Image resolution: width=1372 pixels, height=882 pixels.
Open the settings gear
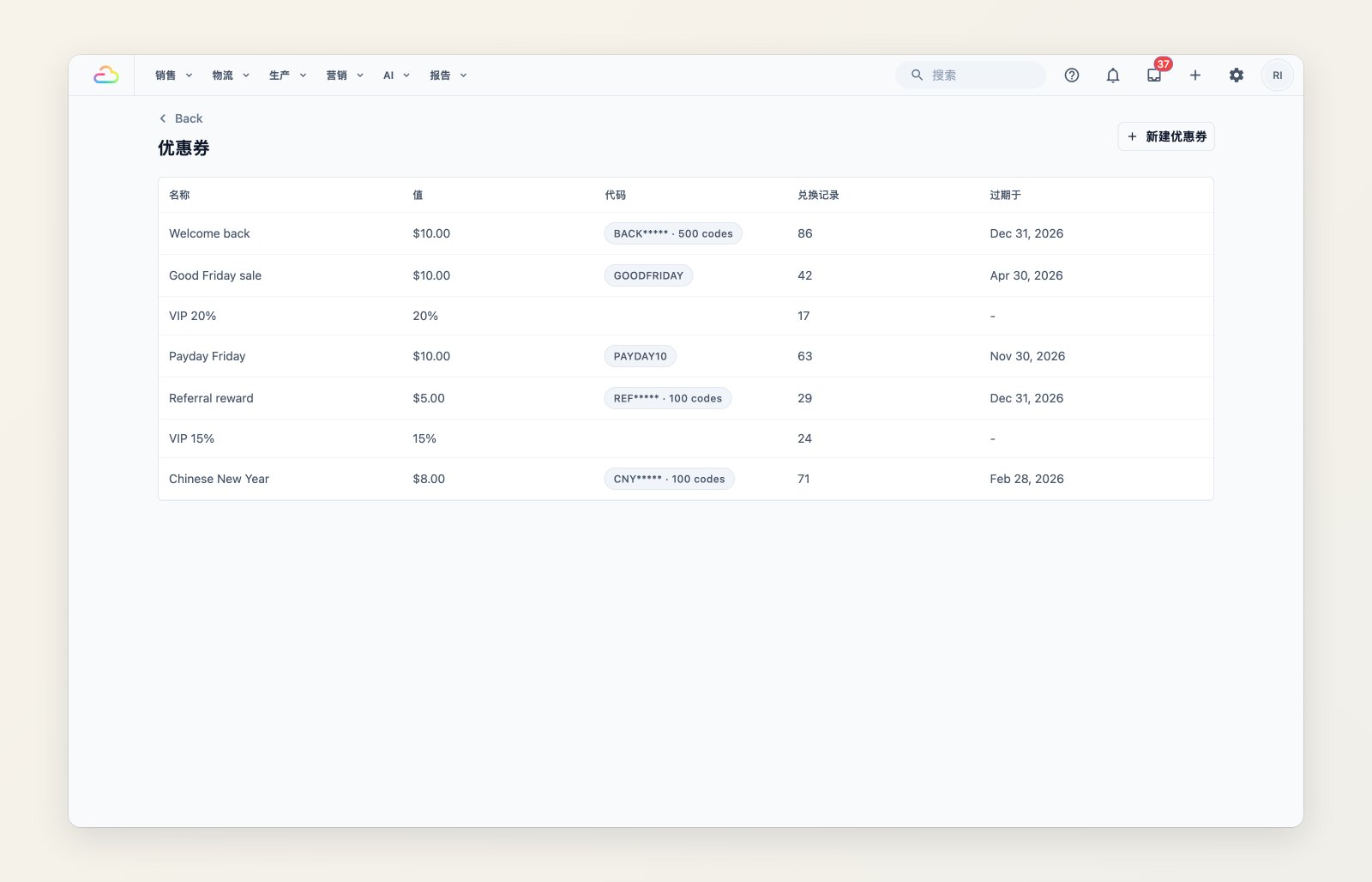click(x=1237, y=76)
